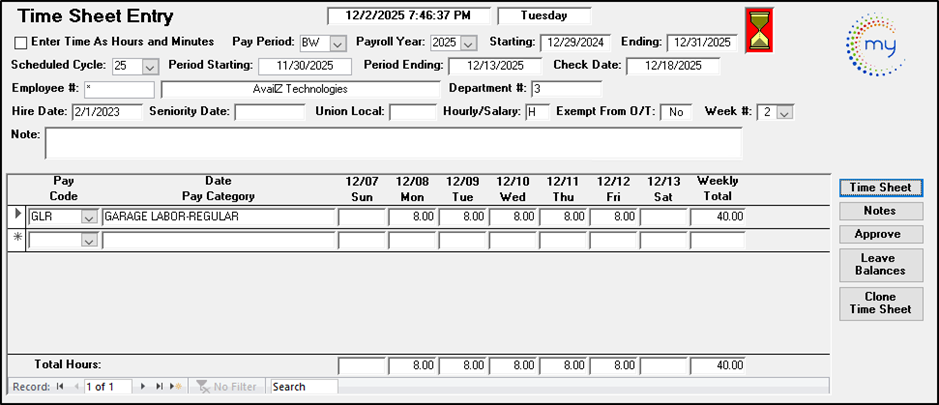Go to first record in navigator
This screenshot has height=405, width=939.
(60, 386)
